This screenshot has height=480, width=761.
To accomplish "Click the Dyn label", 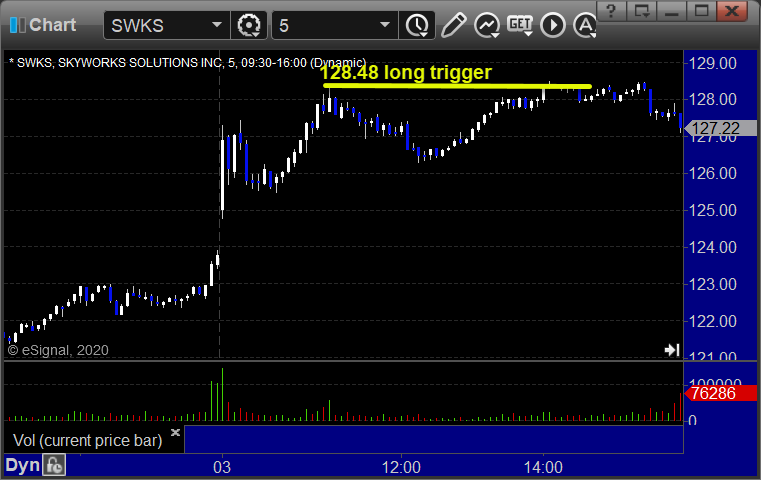I will click(22, 465).
